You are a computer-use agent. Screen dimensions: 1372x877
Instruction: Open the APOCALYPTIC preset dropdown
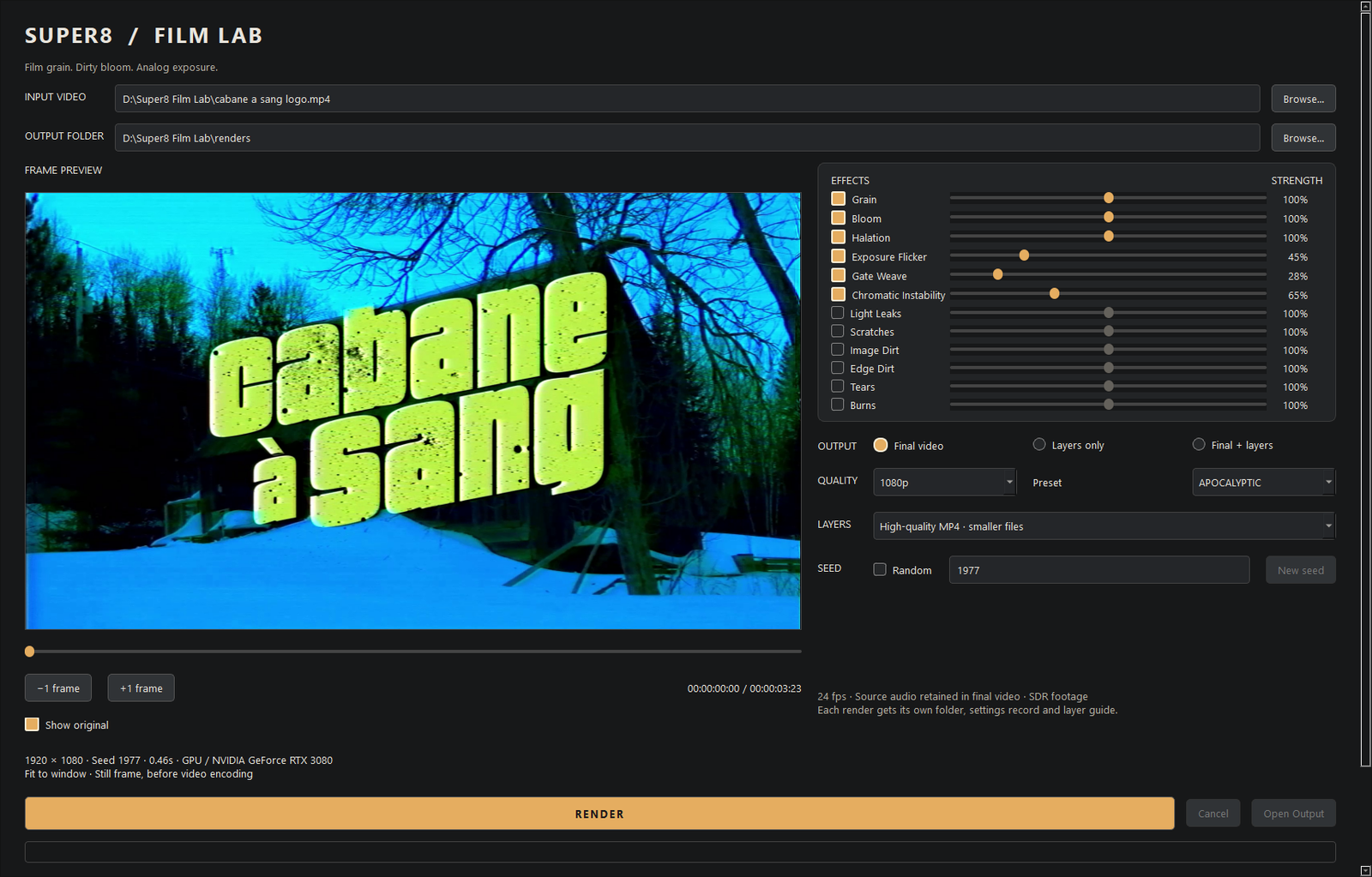click(1263, 482)
